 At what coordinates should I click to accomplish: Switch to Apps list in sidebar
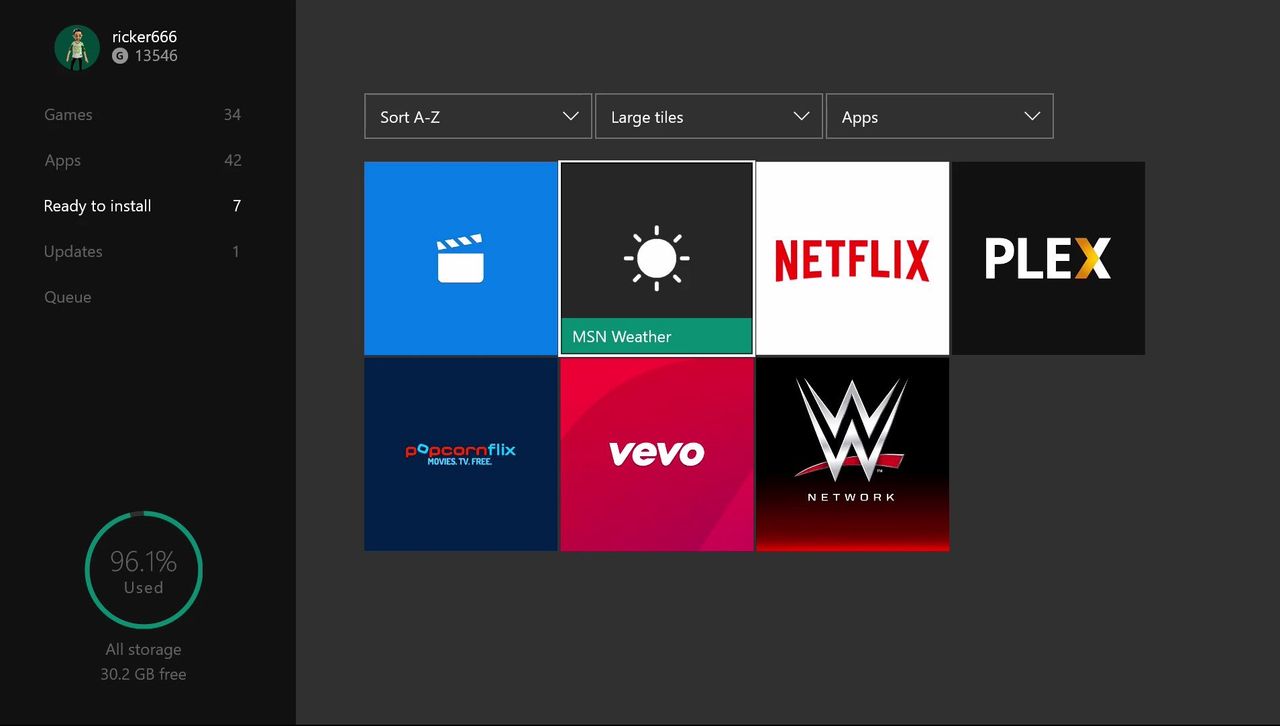[x=143, y=160]
